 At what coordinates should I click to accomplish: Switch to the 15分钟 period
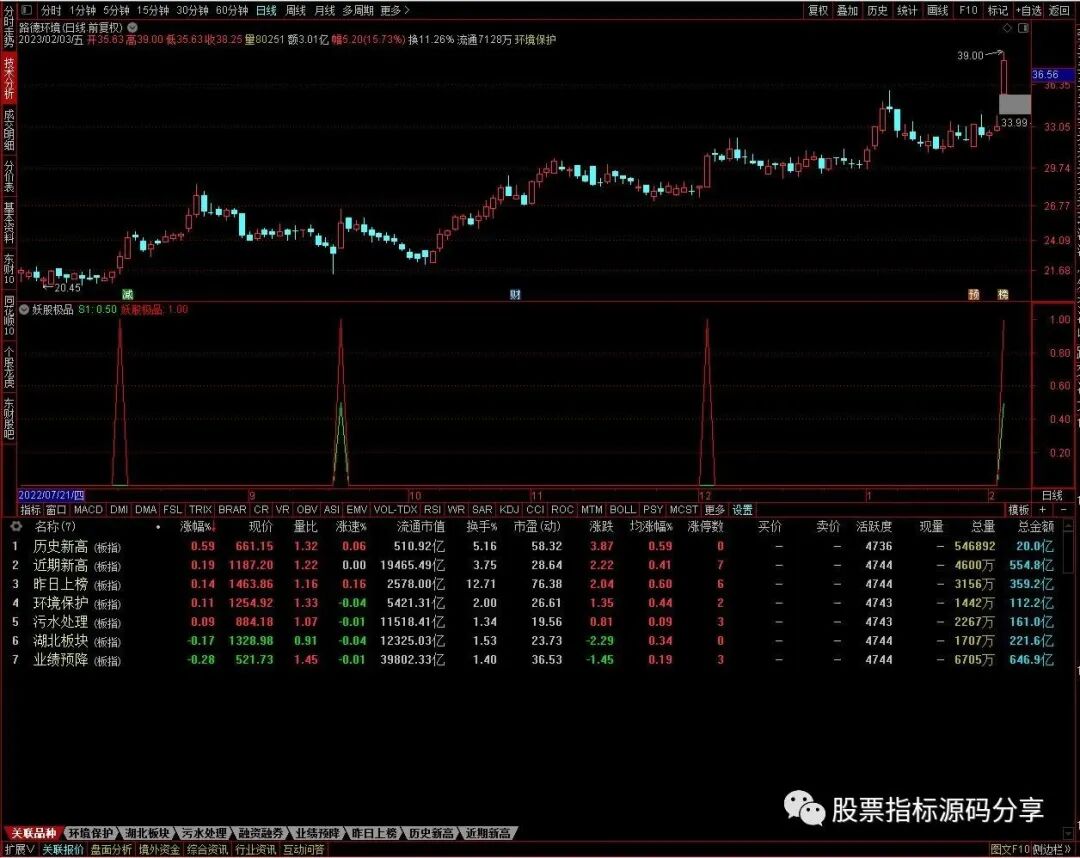tap(153, 10)
